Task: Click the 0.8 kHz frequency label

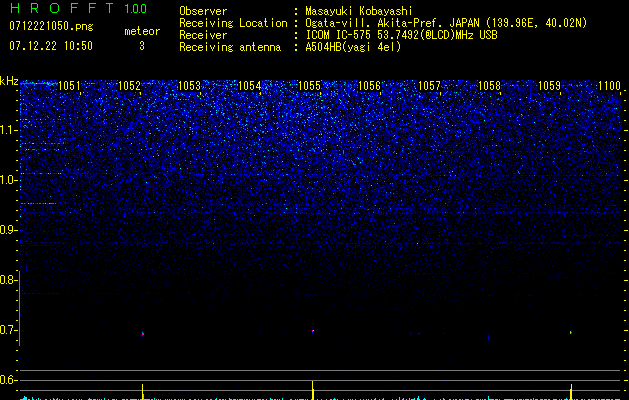Action: (9, 280)
